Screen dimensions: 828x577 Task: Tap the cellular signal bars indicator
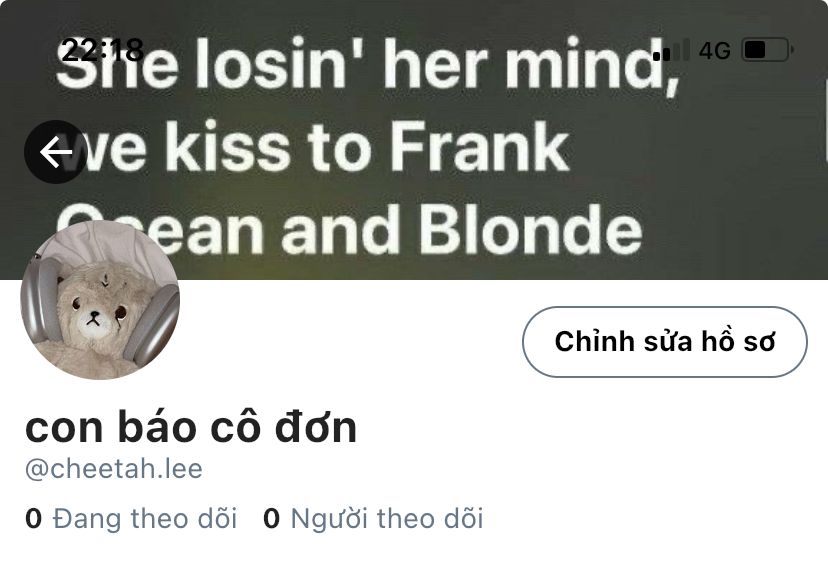671,50
